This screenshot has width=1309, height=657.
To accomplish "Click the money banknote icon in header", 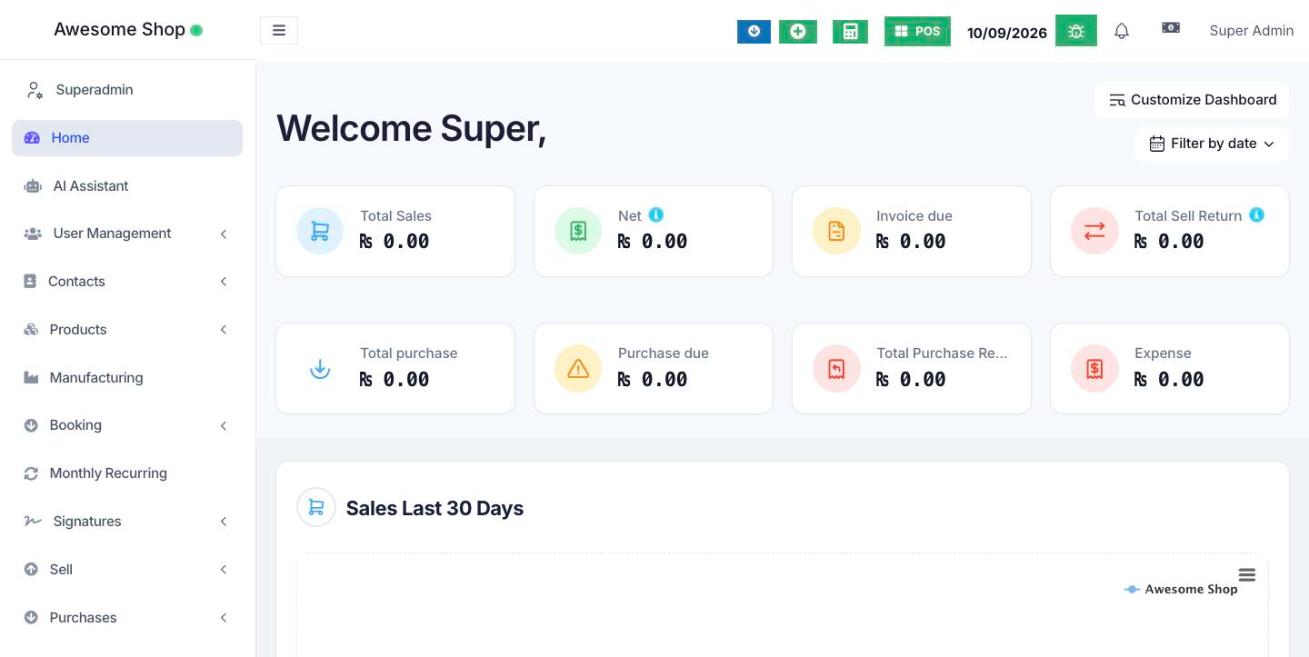I will 1170,29.
